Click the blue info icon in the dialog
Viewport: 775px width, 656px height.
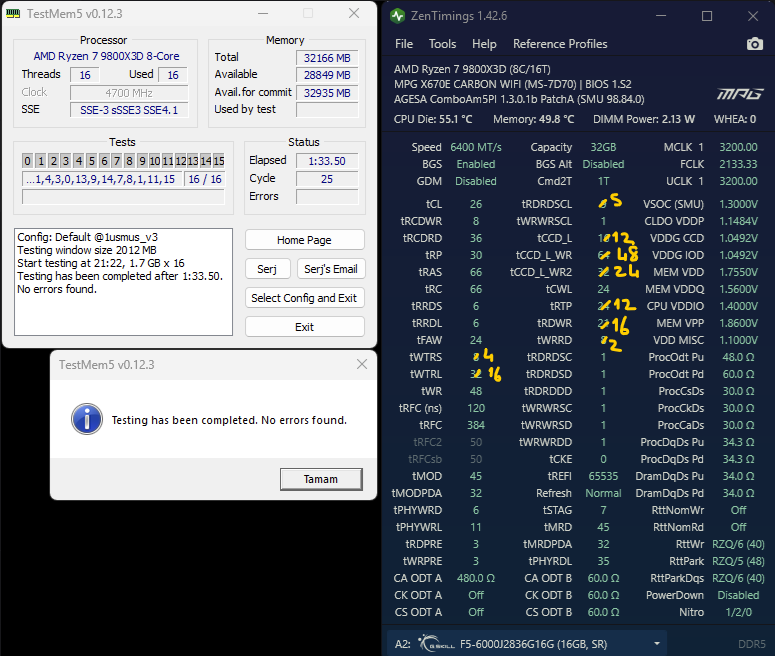(87, 419)
